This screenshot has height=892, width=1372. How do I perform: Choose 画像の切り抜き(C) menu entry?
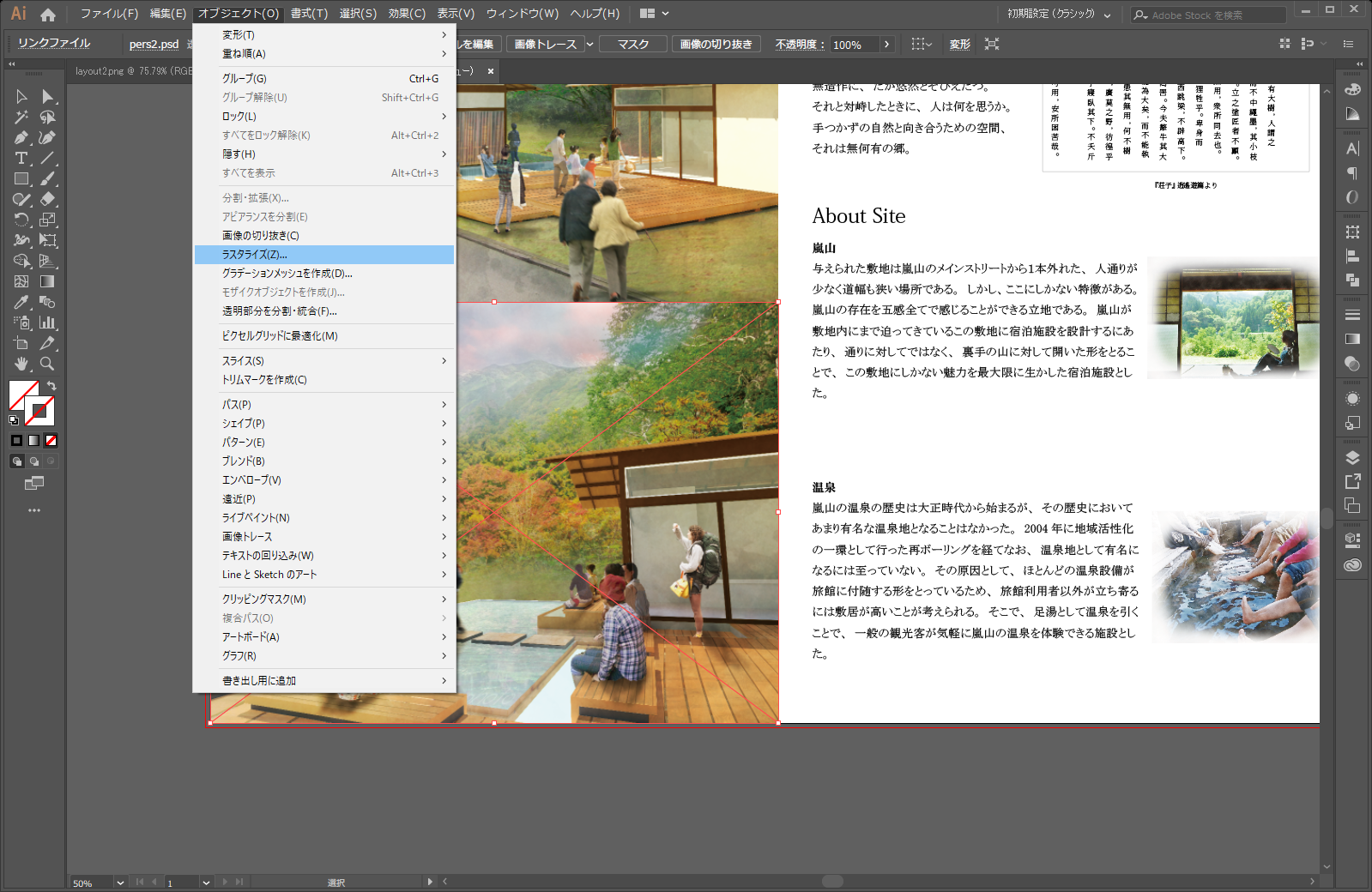[x=324, y=236]
